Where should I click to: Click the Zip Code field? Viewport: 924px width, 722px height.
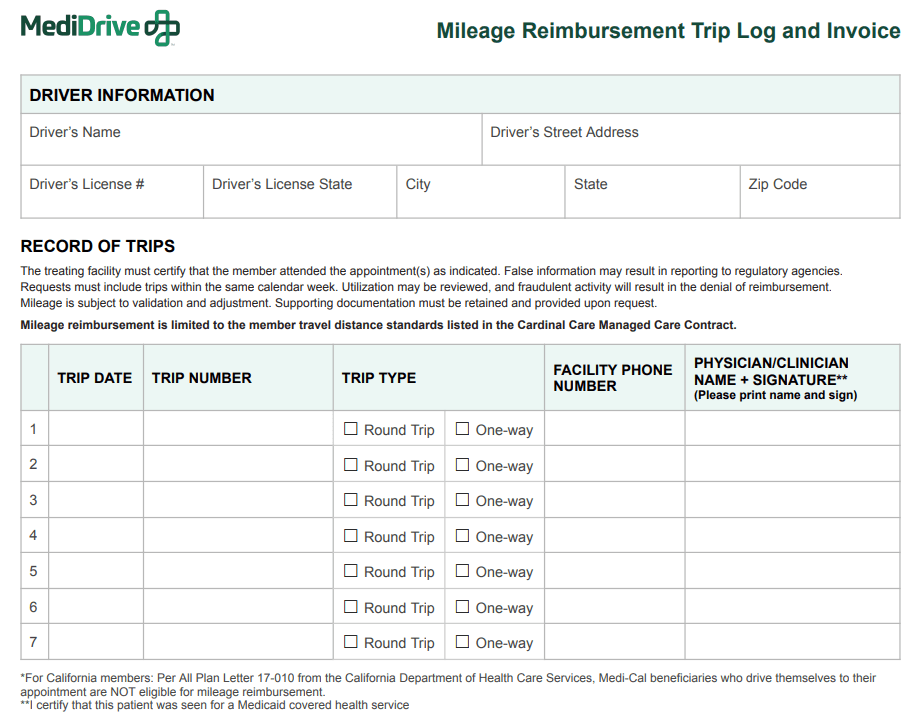(820, 192)
